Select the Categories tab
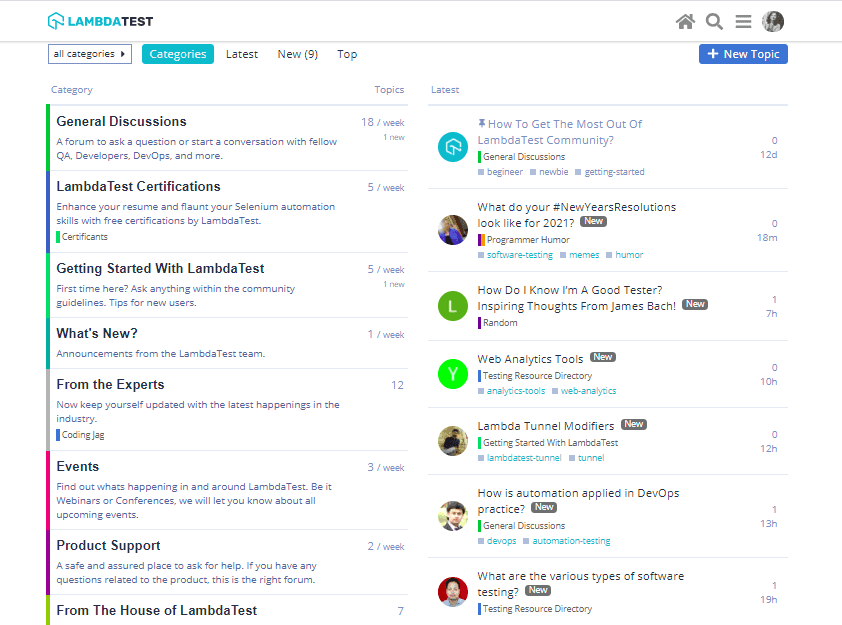Screen dimensions: 842x625 178,54
